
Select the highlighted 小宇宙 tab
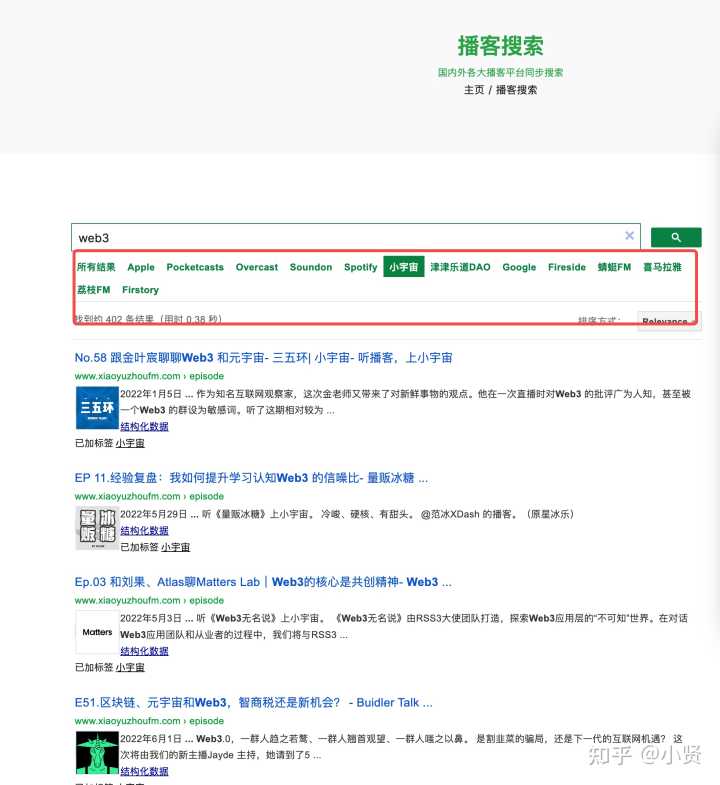pyautogui.click(x=404, y=266)
